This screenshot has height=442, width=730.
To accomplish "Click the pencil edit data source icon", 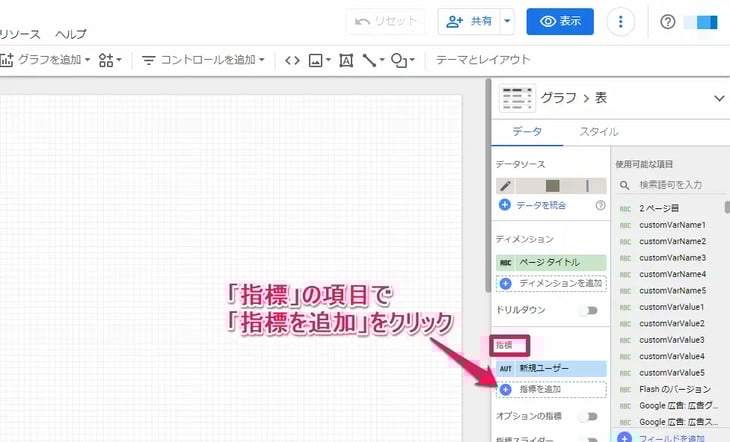I will pyautogui.click(x=506, y=185).
